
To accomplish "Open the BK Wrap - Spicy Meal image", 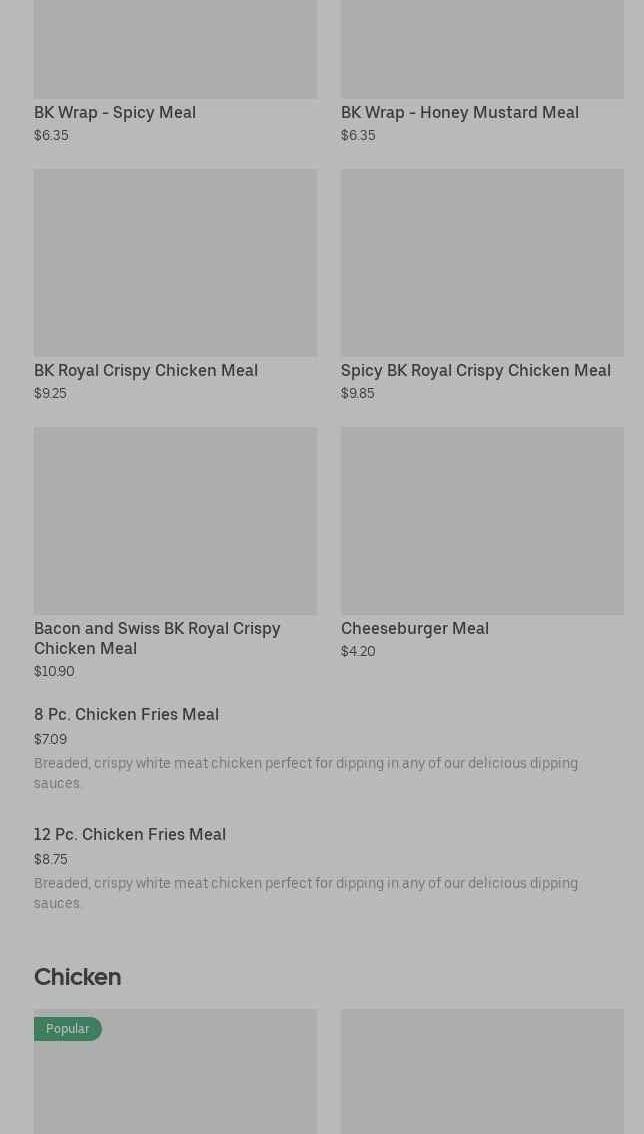I will click(175, 49).
